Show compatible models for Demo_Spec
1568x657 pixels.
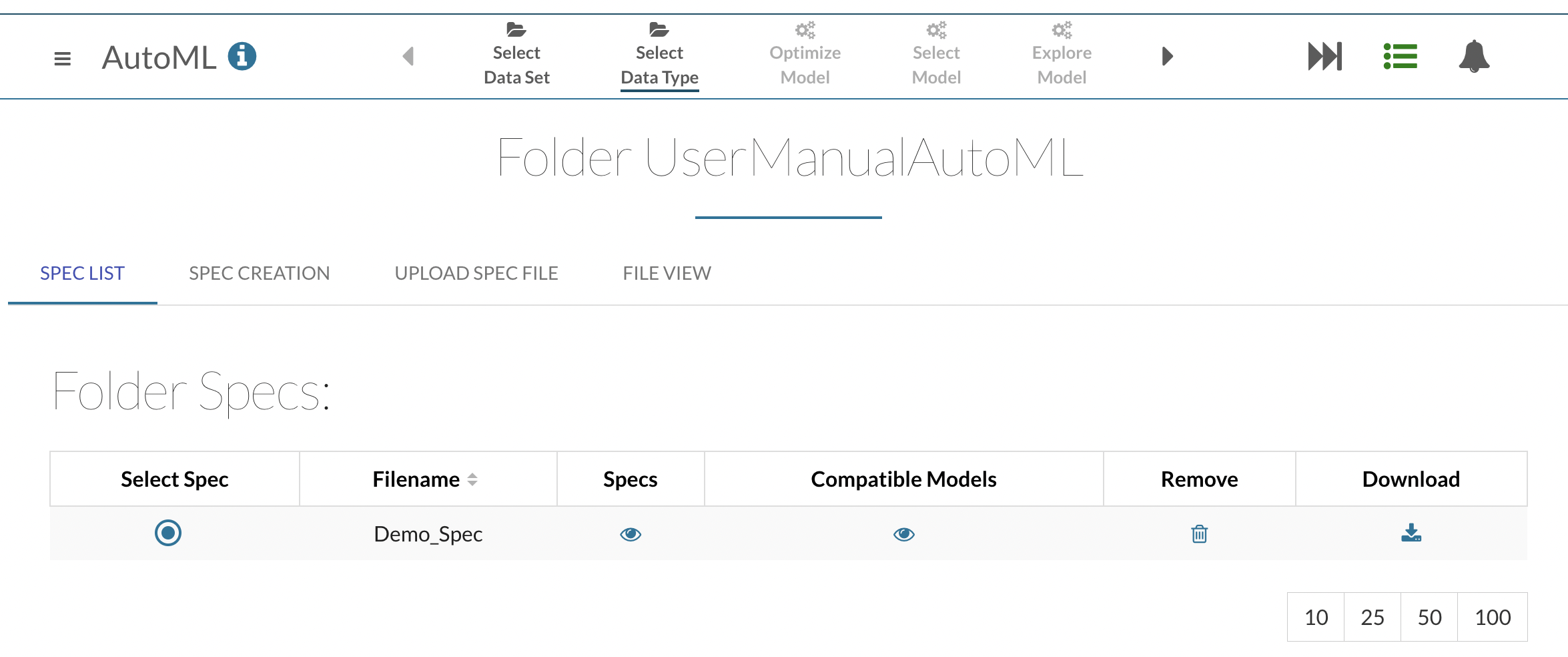point(903,534)
